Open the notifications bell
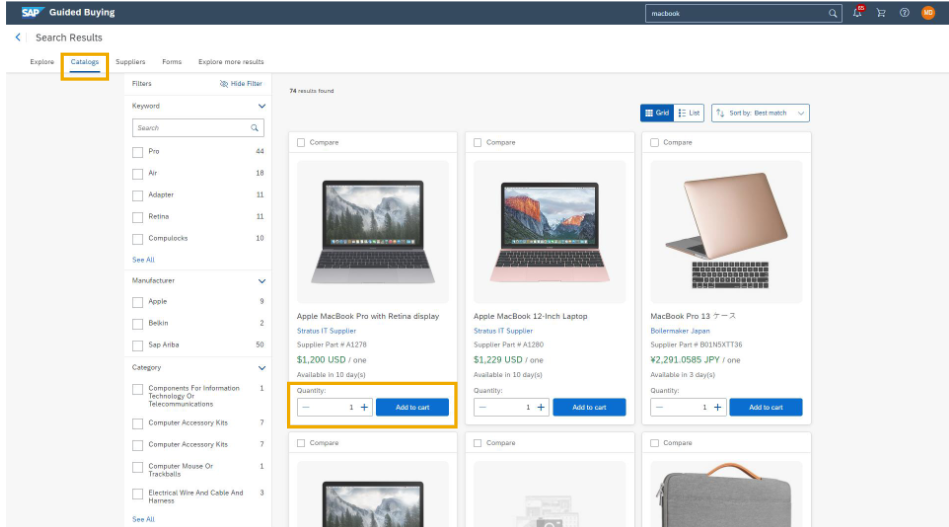 pyautogui.click(x=857, y=13)
